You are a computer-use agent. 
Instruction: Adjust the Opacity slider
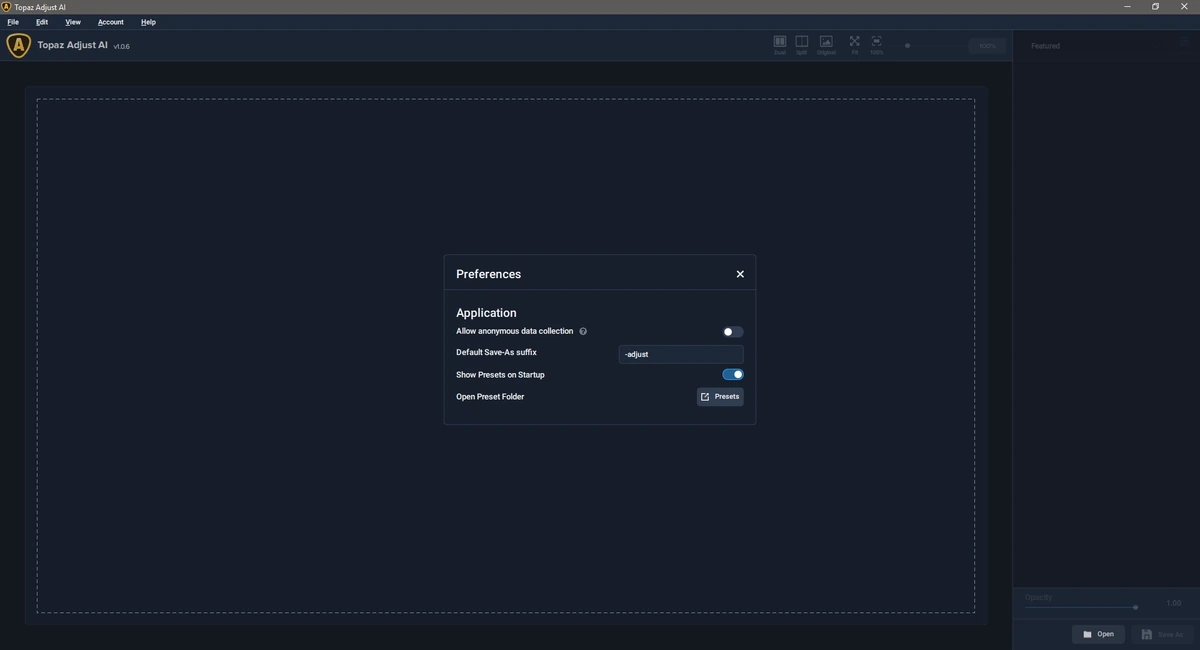coord(1081,607)
